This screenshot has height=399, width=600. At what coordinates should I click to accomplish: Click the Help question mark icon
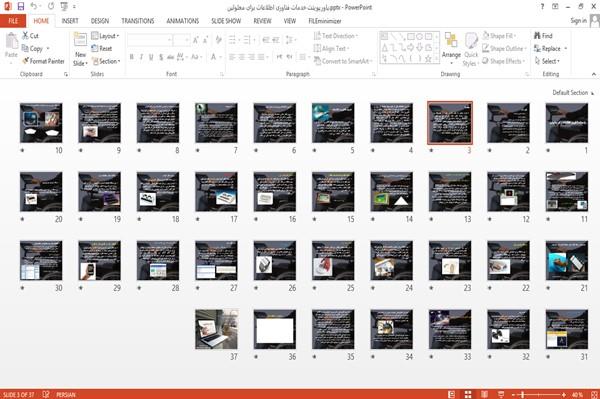(x=542, y=7)
